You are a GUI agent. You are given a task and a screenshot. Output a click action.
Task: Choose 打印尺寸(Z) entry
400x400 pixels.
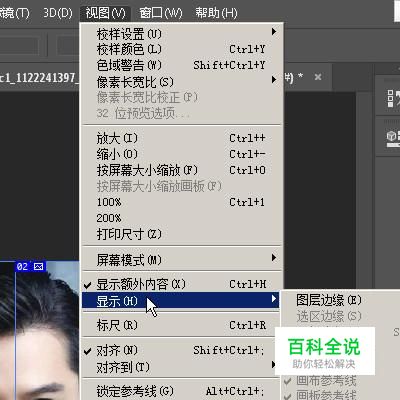182,234
